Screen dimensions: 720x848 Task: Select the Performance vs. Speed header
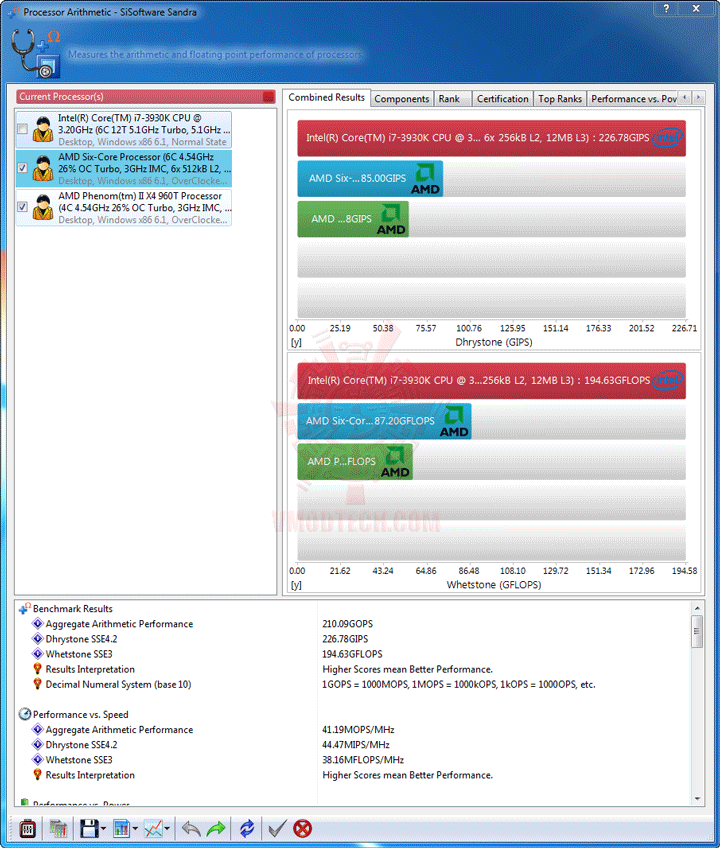[x=81, y=715]
